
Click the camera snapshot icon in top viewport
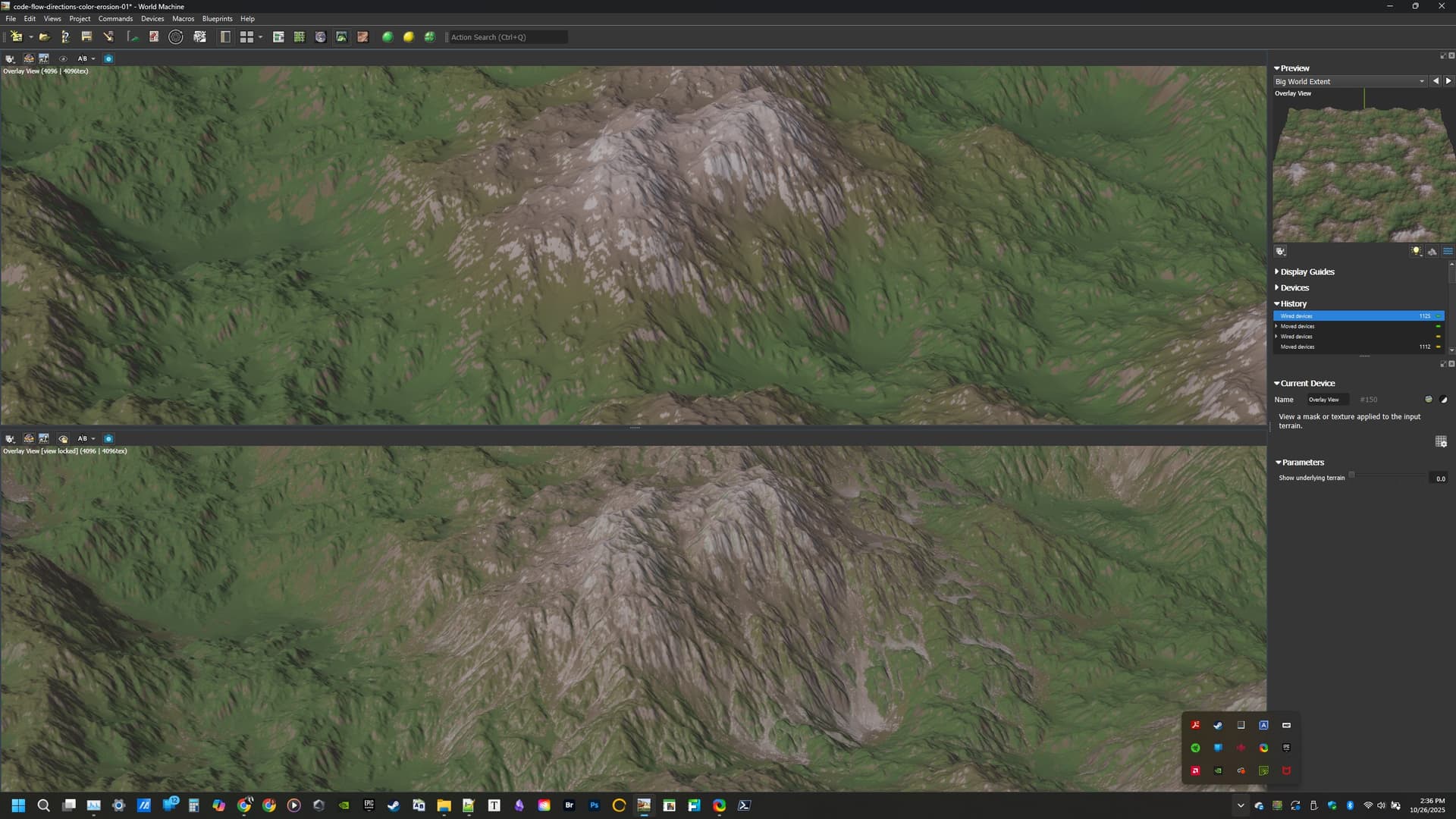click(x=108, y=58)
